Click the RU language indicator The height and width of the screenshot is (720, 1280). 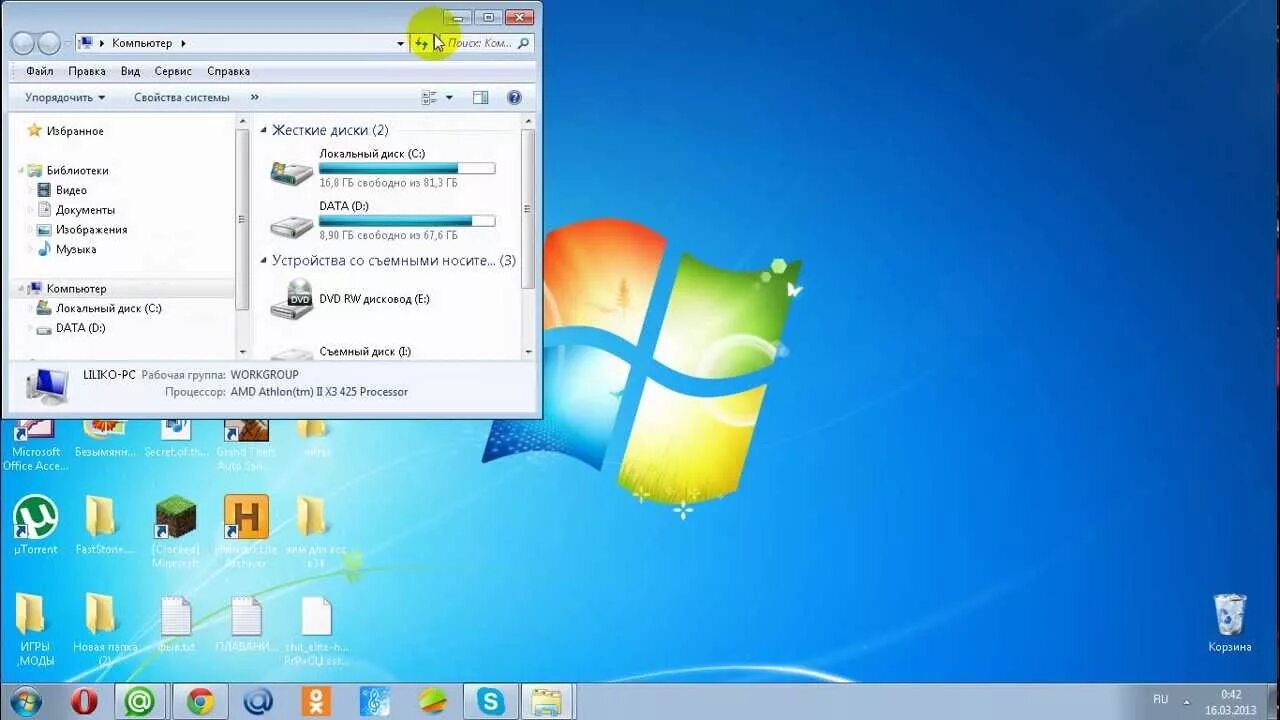1160,699
